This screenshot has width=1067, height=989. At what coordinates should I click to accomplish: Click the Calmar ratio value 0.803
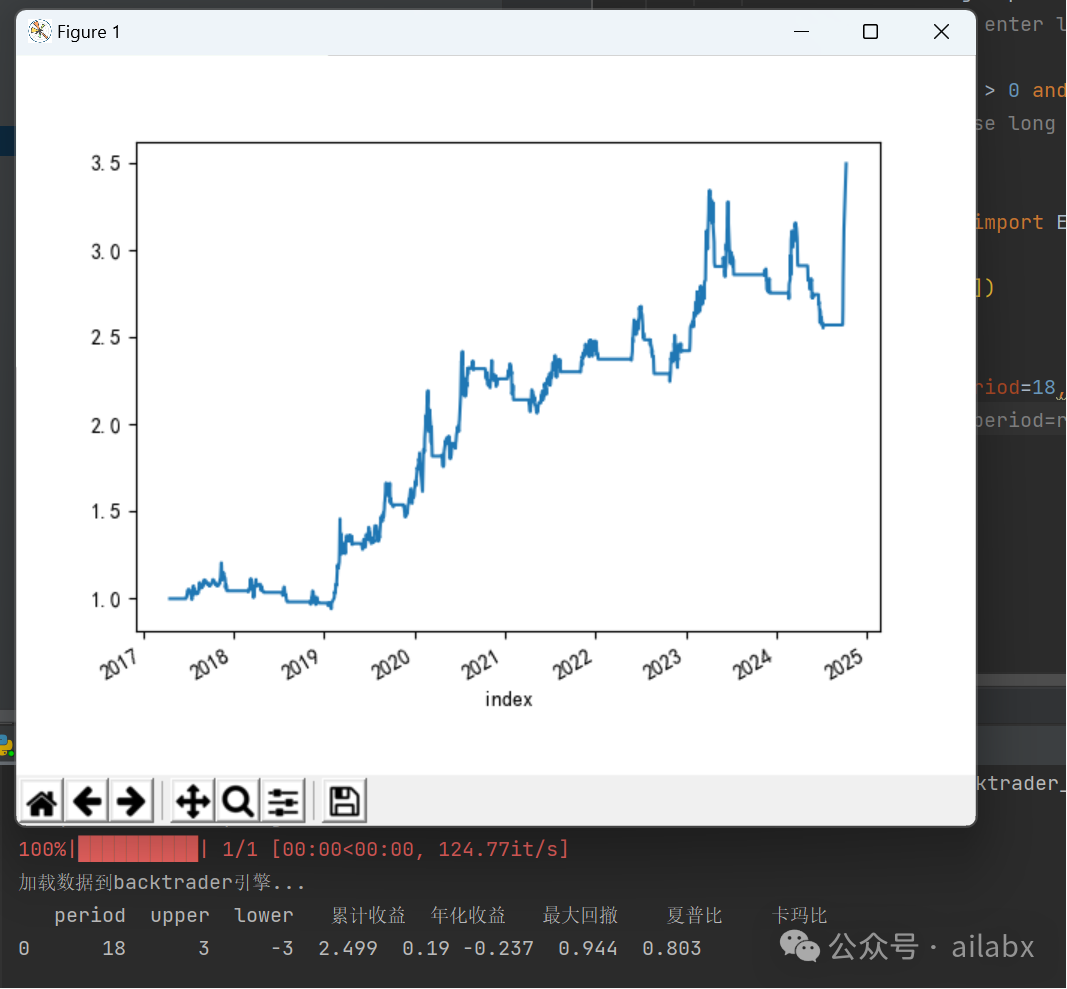[x=672, y=948]
